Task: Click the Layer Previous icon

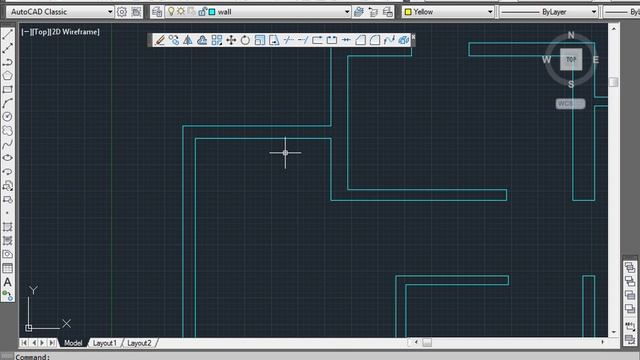Action: click(373, 12)
